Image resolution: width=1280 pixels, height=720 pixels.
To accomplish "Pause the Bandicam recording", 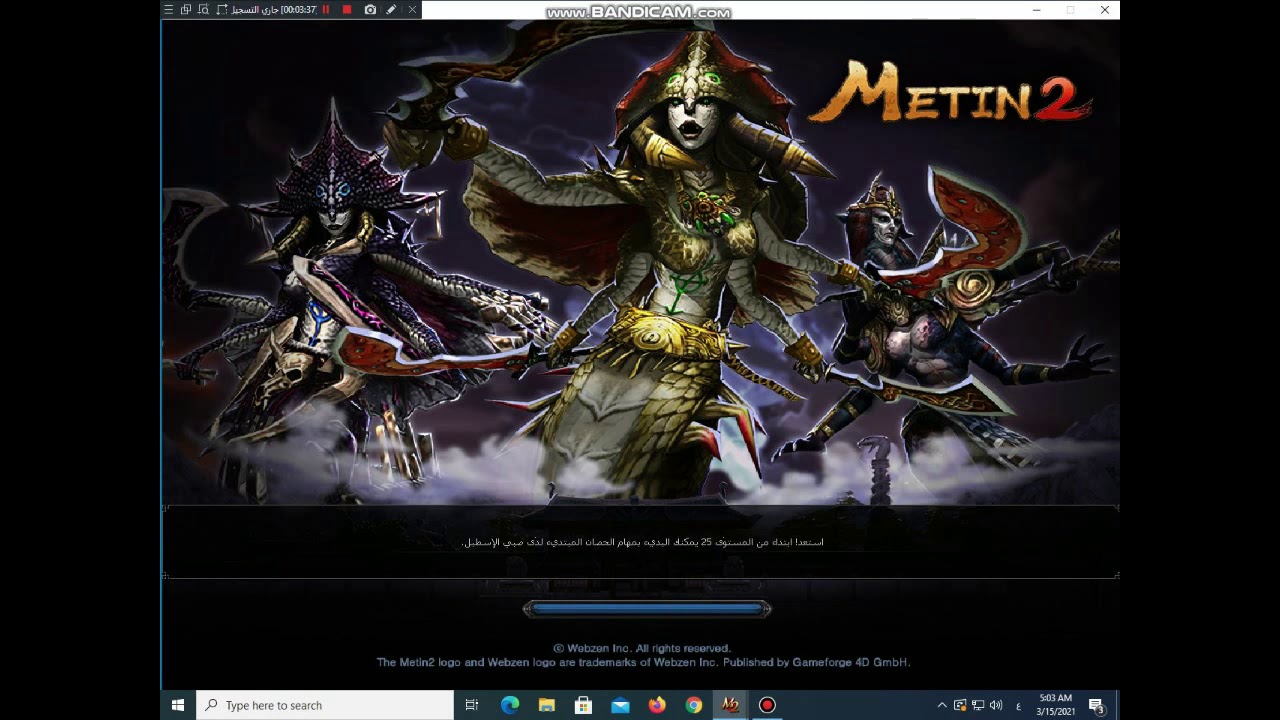I will pyautogui.click(x=326, y=10).
